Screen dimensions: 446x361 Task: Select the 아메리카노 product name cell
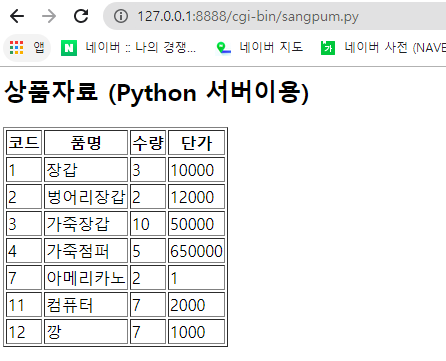(86, 278)
